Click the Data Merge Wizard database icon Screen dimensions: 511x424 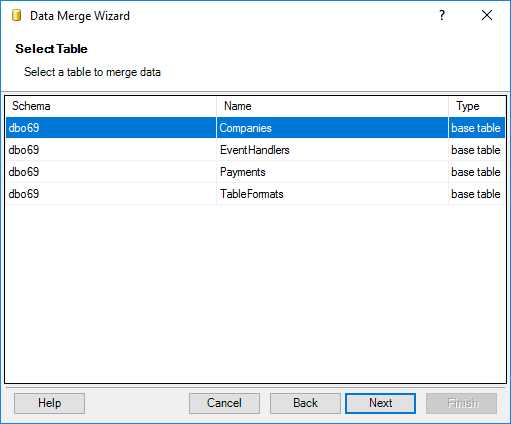(16, 15)
